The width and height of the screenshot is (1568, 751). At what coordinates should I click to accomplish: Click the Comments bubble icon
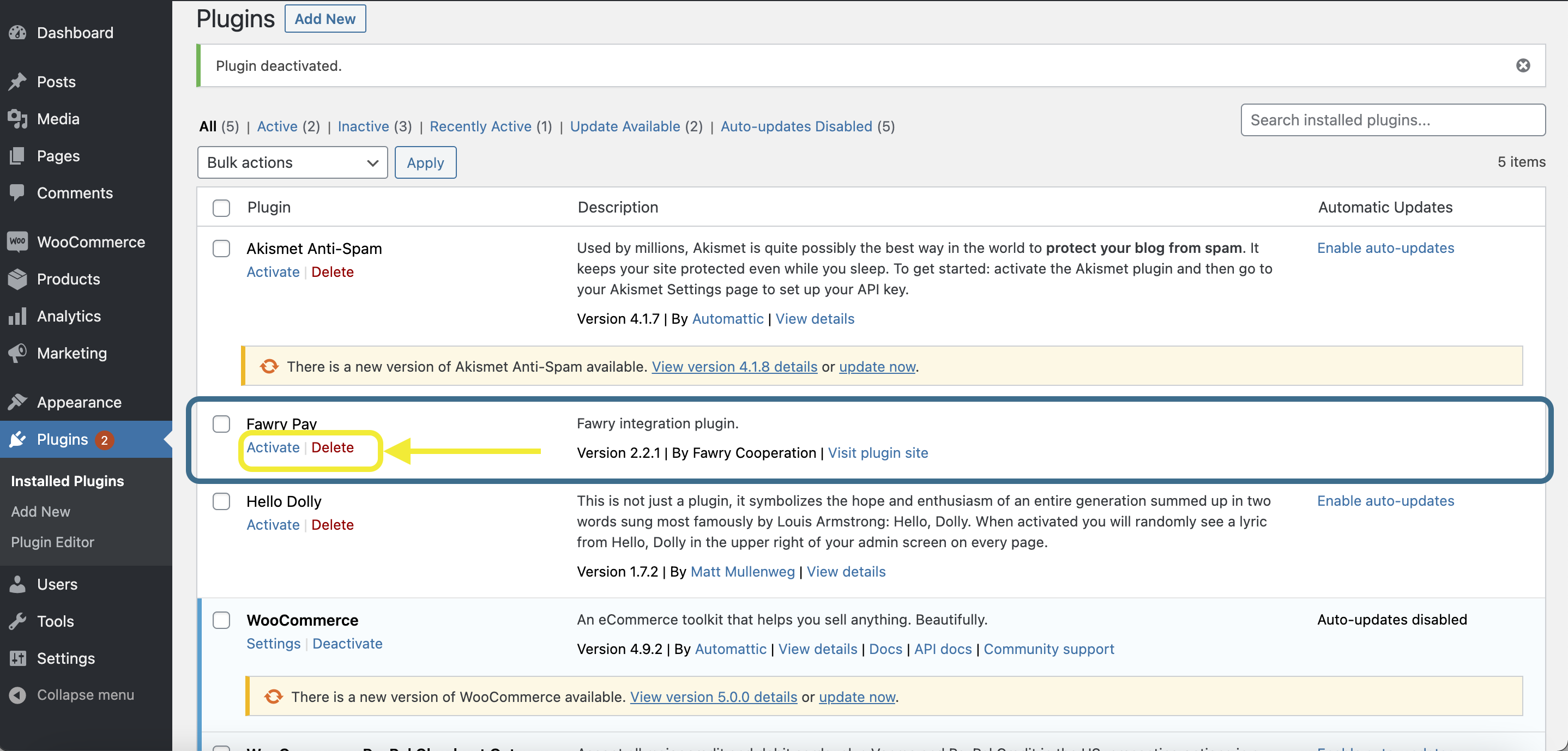pyautogui.click(x=17, y=193)
